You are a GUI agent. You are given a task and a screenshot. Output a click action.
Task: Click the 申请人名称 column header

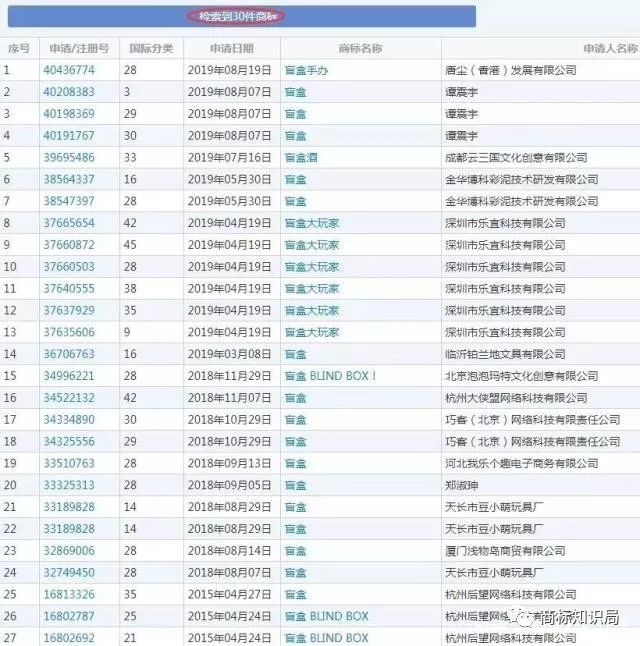pyautogui.click(x=611, y=49)
